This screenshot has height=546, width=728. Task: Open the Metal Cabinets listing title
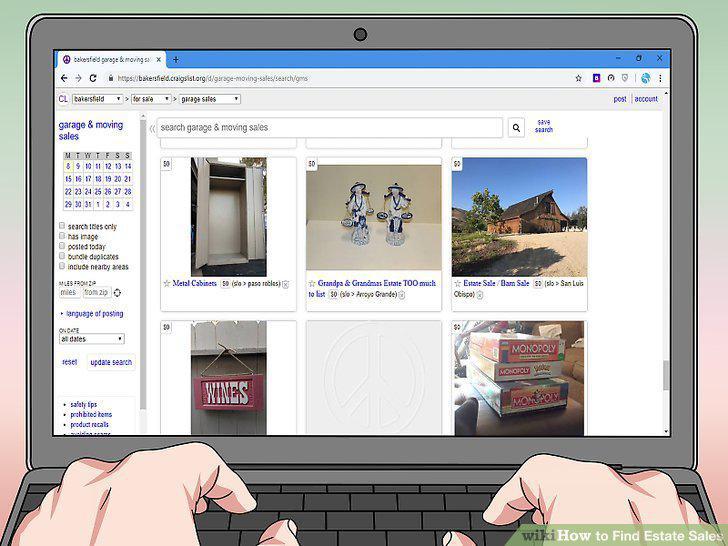195,283
